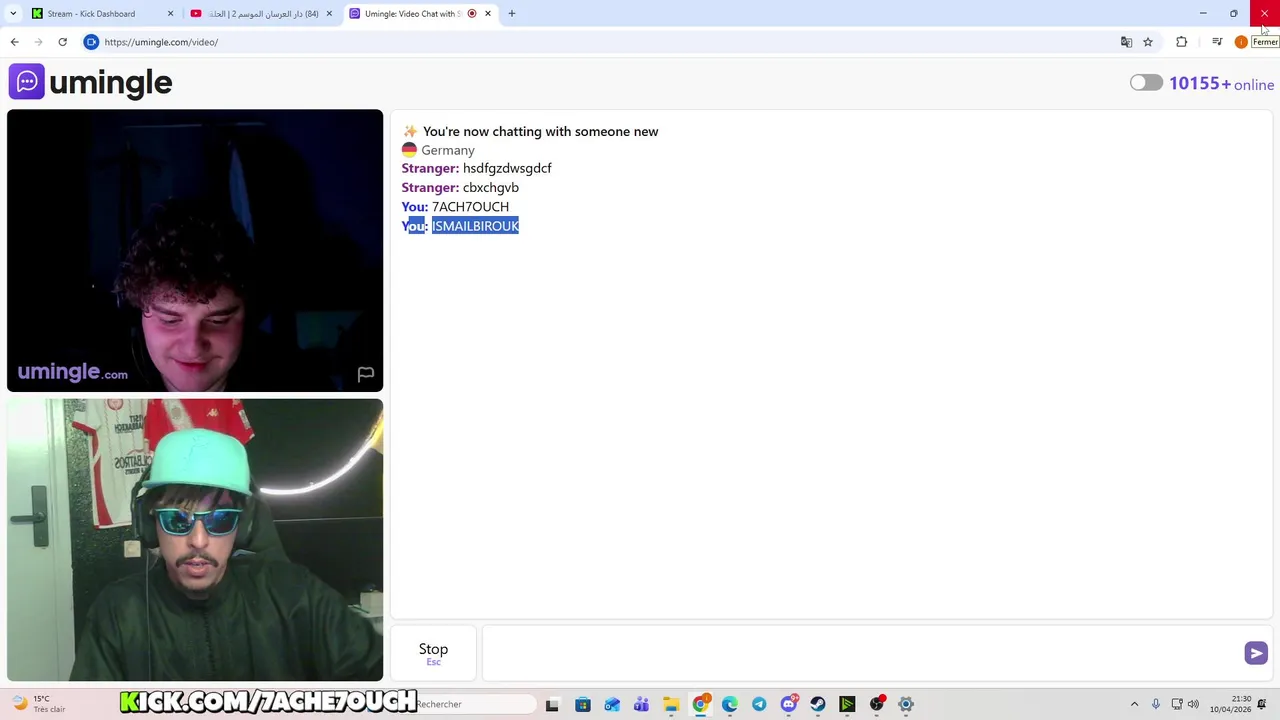
Task: Show hidden system tray icons
Action: tap(1134, 704)
